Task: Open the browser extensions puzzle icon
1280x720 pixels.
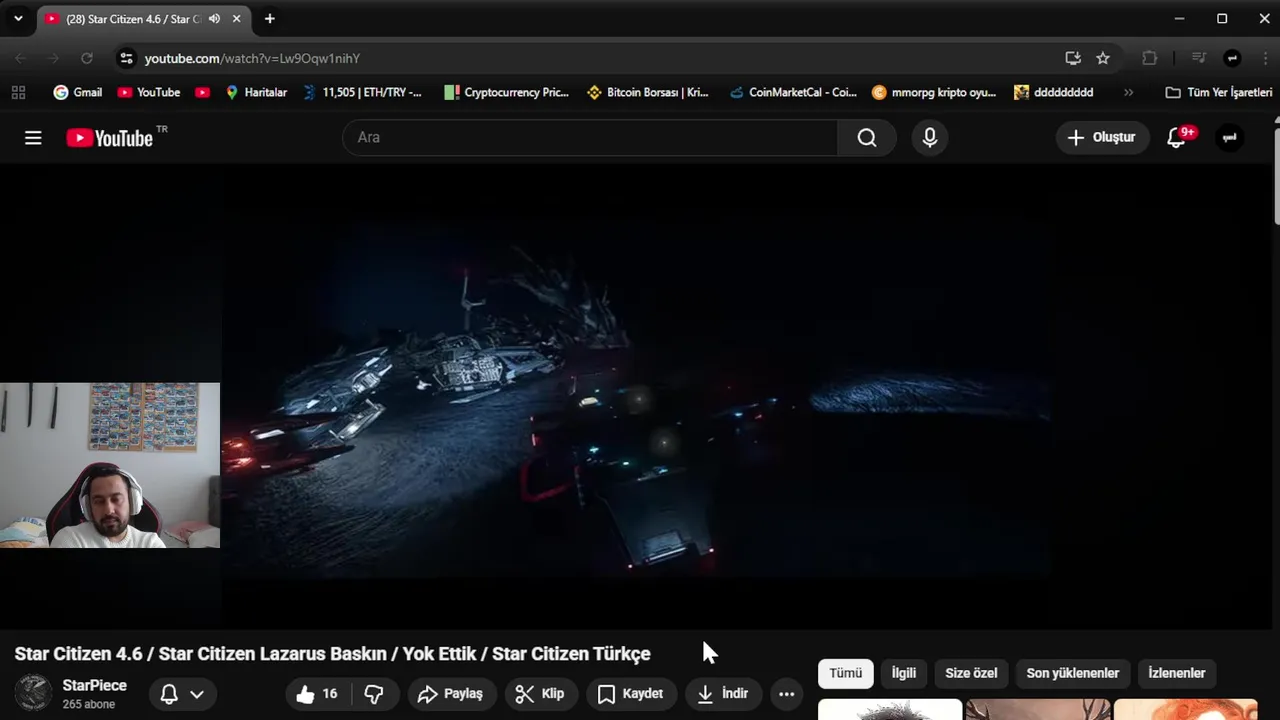Action: [x=1150, y=58]
